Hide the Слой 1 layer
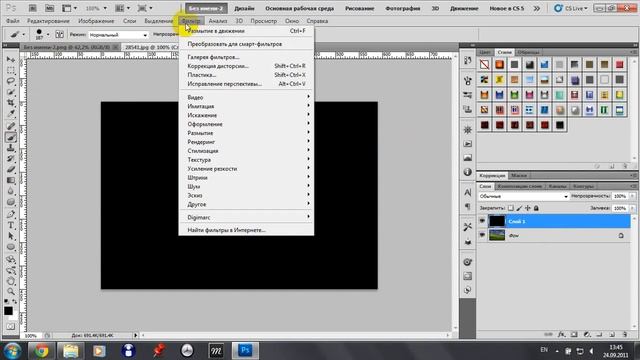This screenshot has width=640, height=360. click(x=482, y=221)
